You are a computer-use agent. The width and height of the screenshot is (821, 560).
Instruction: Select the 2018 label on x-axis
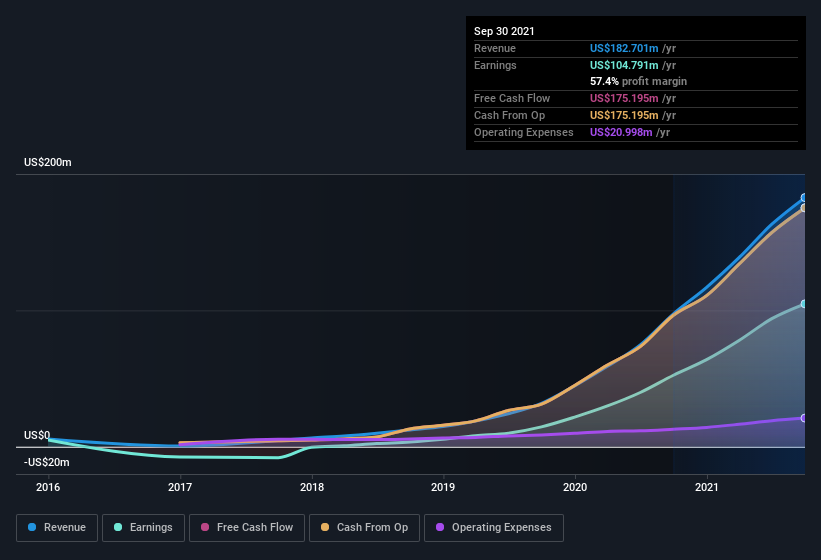(312, 487)
